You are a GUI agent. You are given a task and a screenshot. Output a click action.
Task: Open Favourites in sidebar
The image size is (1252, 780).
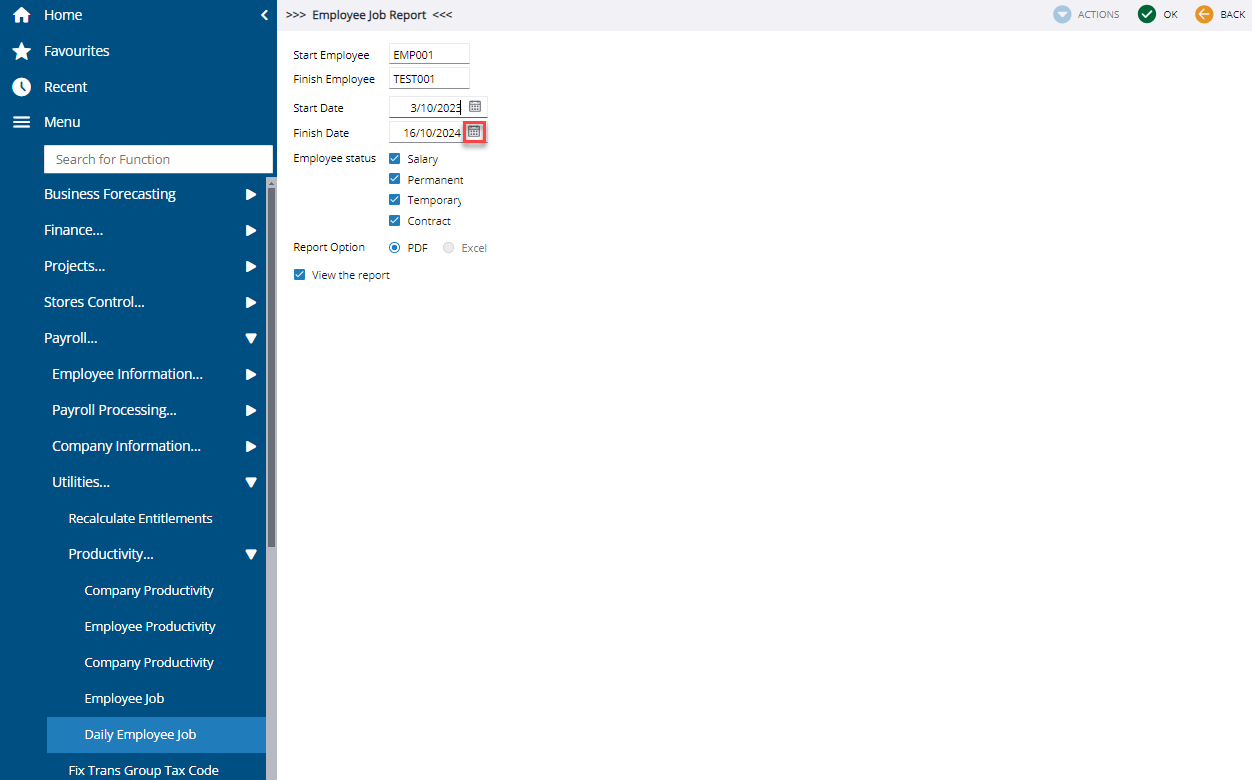(x=77, y=51)
